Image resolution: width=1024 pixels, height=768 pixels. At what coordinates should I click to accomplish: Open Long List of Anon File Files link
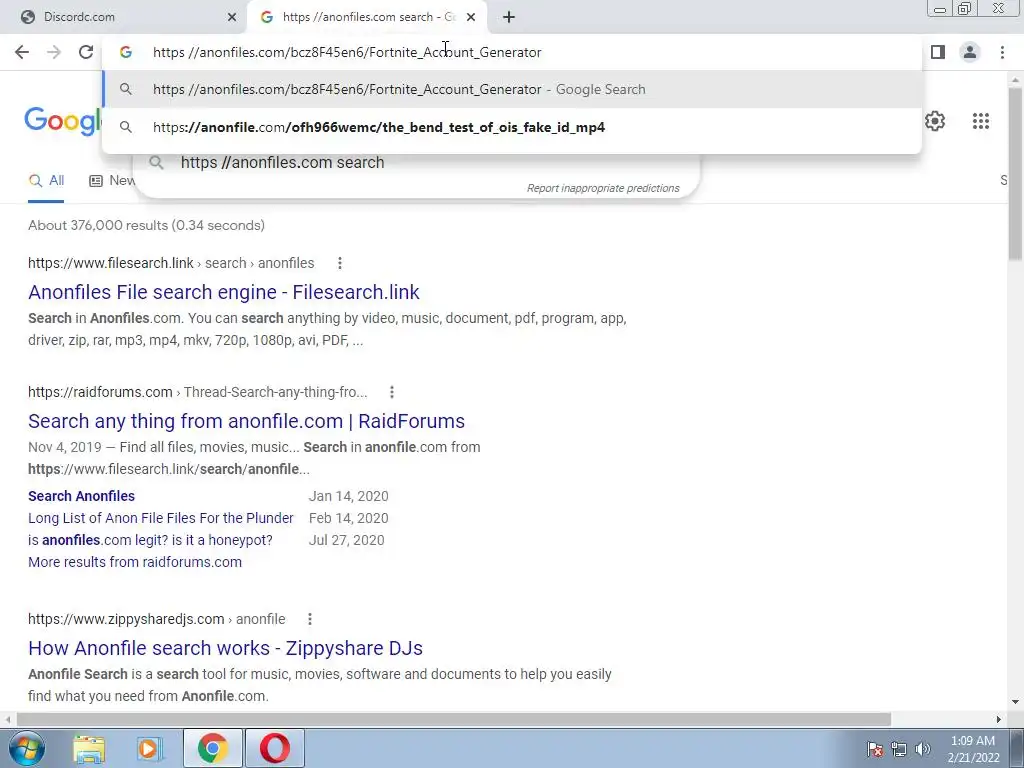coord(161,518)
